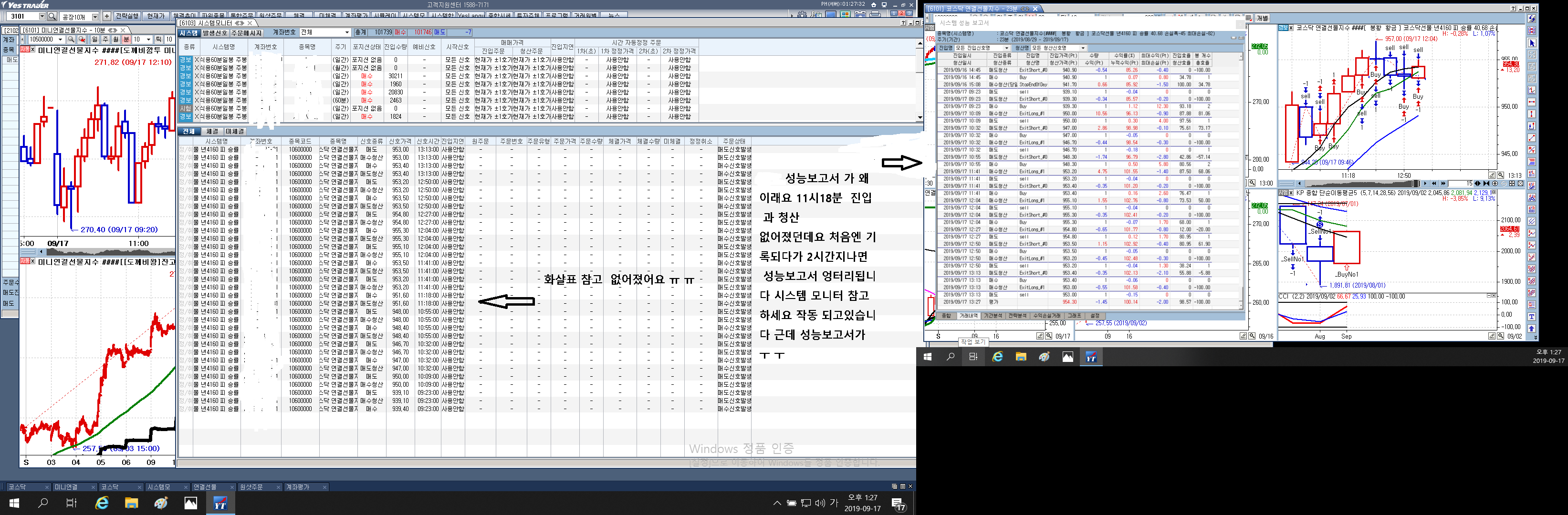Toggle the 주 (weekly) period button

pyautogui.click(x=105, y=40)
